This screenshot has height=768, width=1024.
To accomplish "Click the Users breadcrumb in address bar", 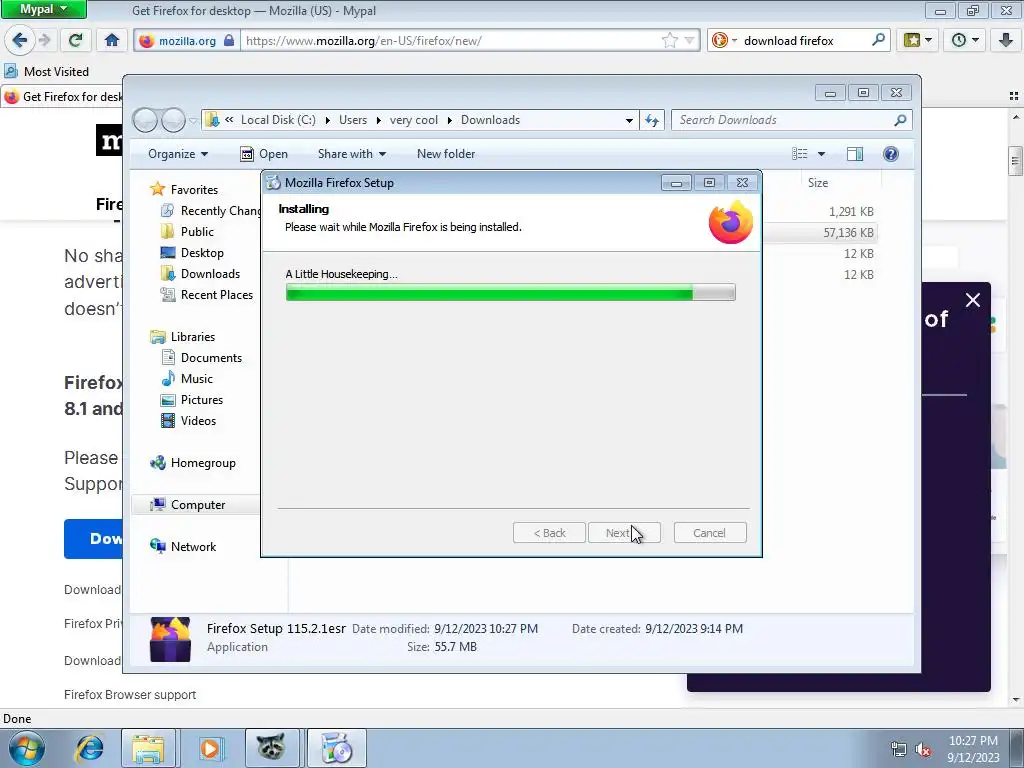I will tap(353, 120).
